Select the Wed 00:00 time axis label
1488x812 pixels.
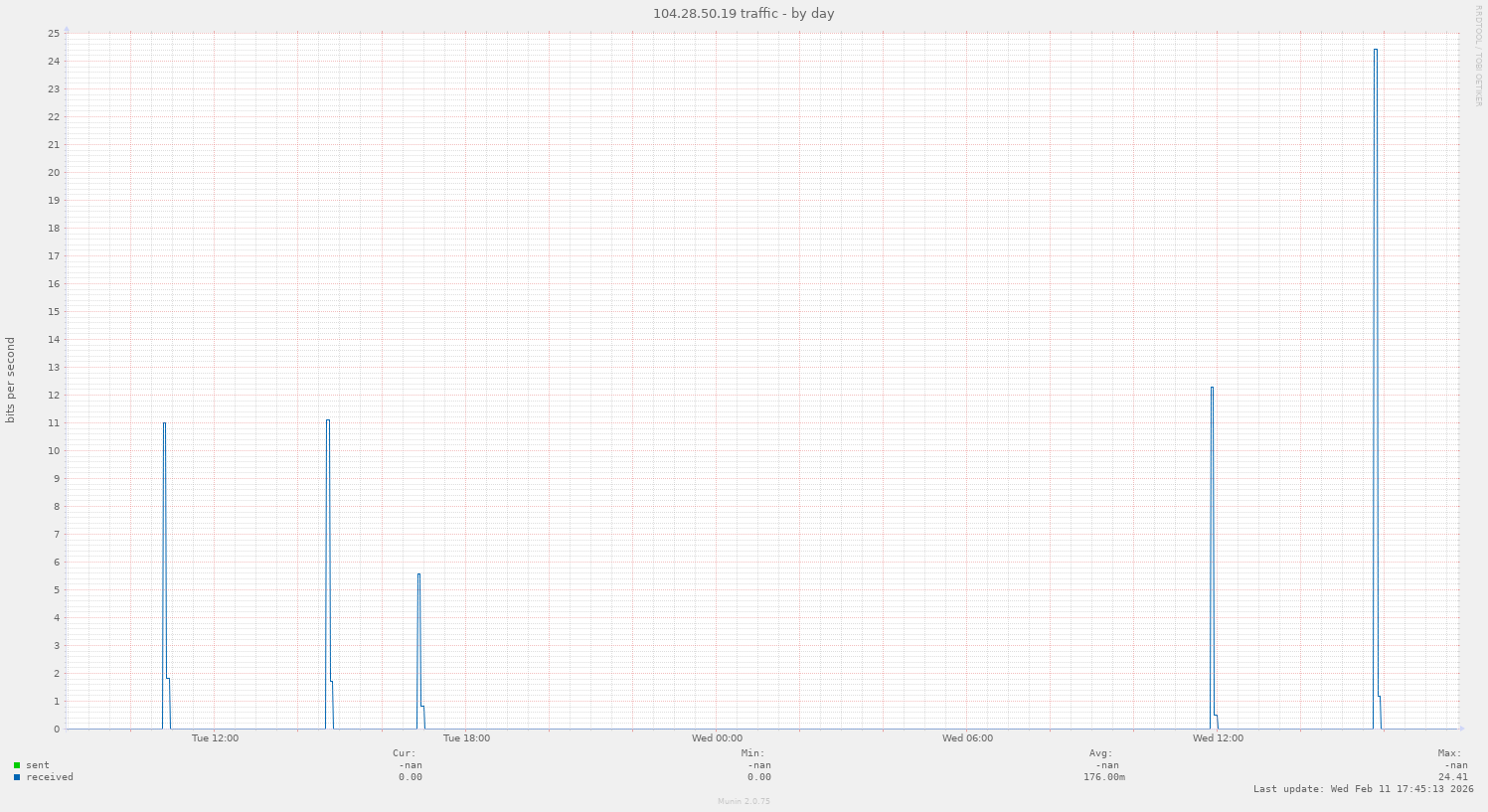717,738
